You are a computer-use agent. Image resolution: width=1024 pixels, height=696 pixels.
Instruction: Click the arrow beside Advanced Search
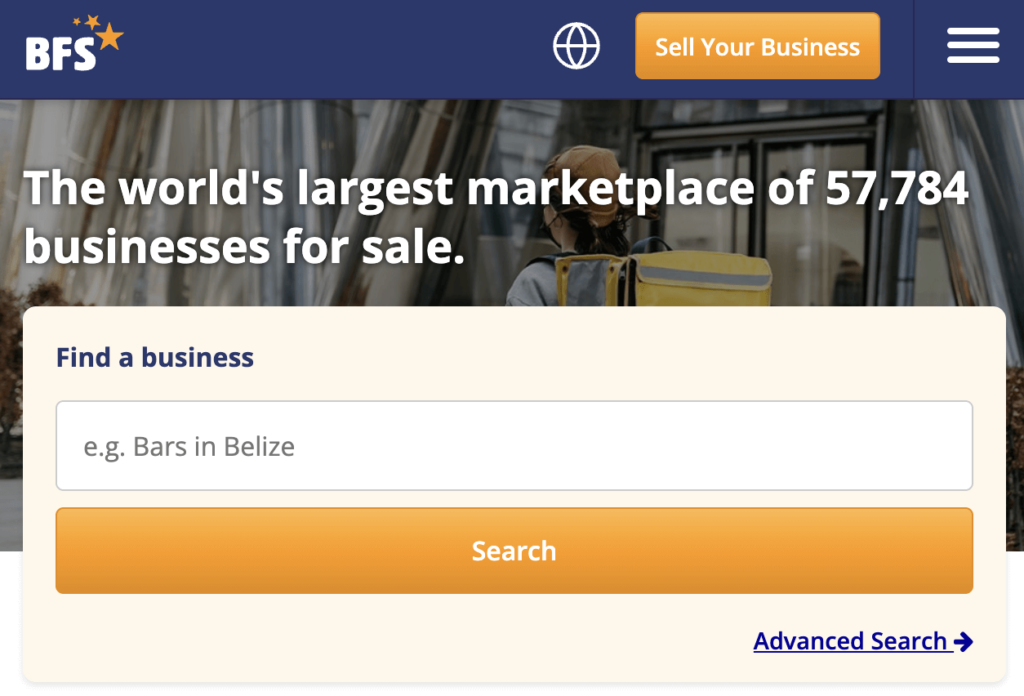click(963, 642)
